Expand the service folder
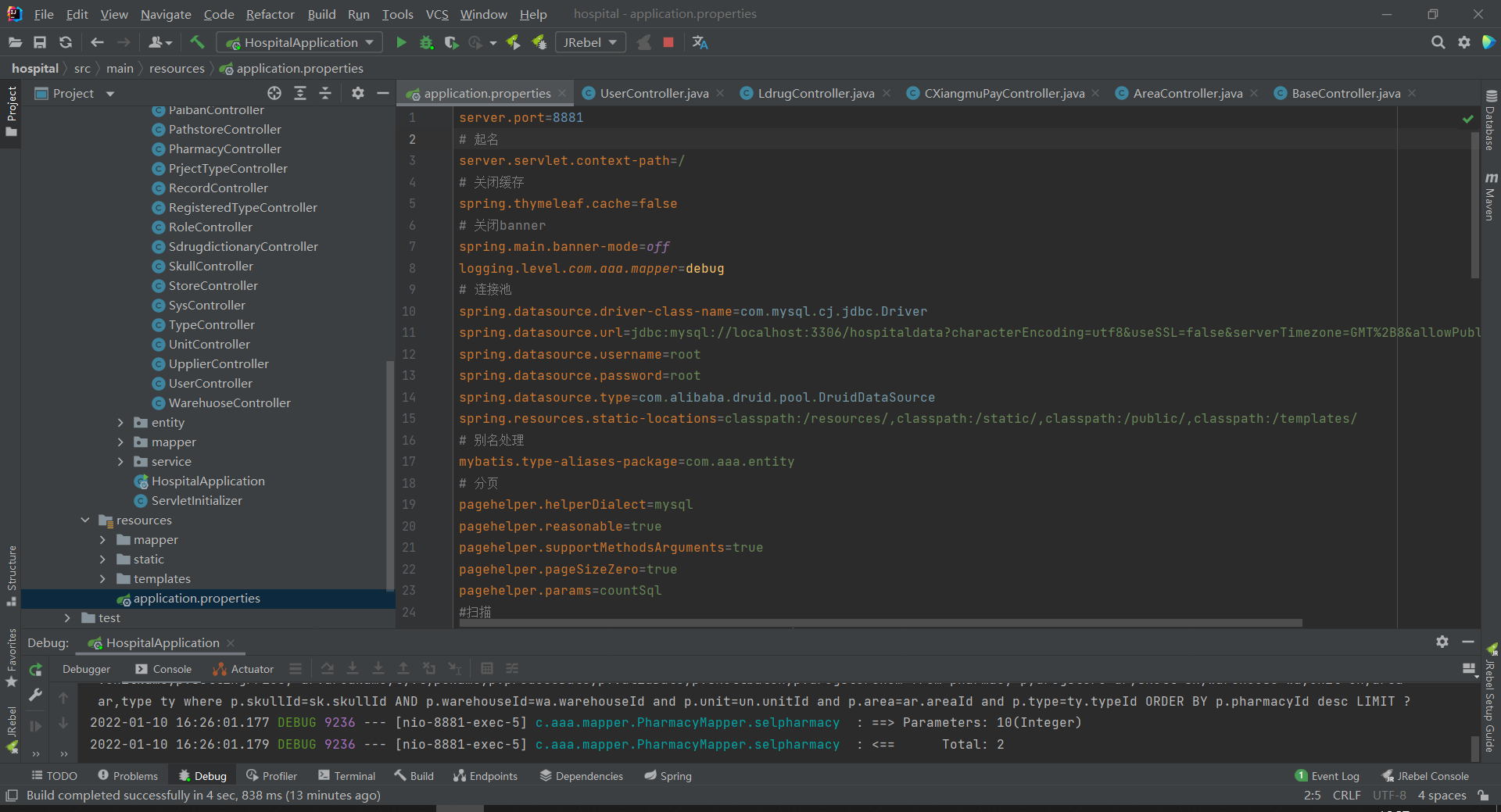 point(120,461)
